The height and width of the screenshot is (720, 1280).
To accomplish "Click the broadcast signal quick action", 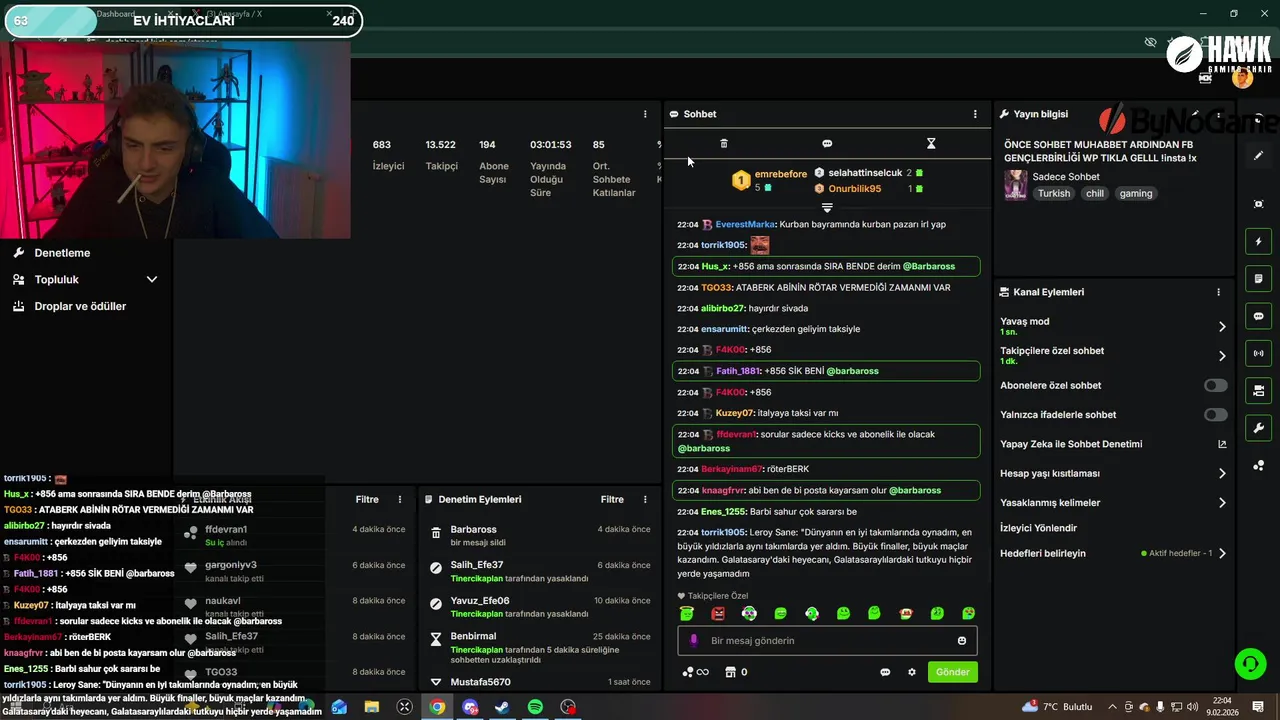I will (1259, 353).
